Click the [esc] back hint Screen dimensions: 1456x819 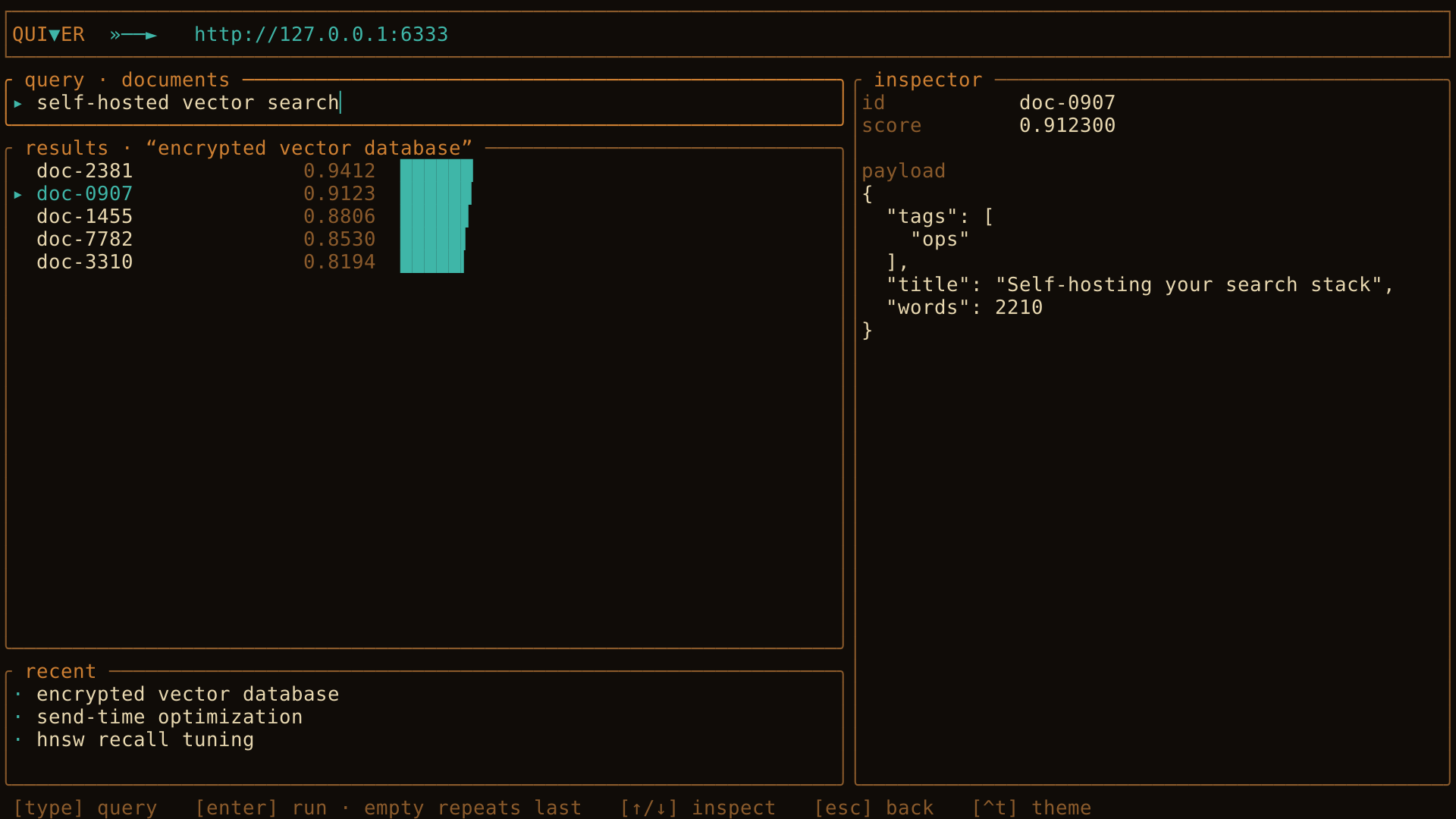(874, 808)
